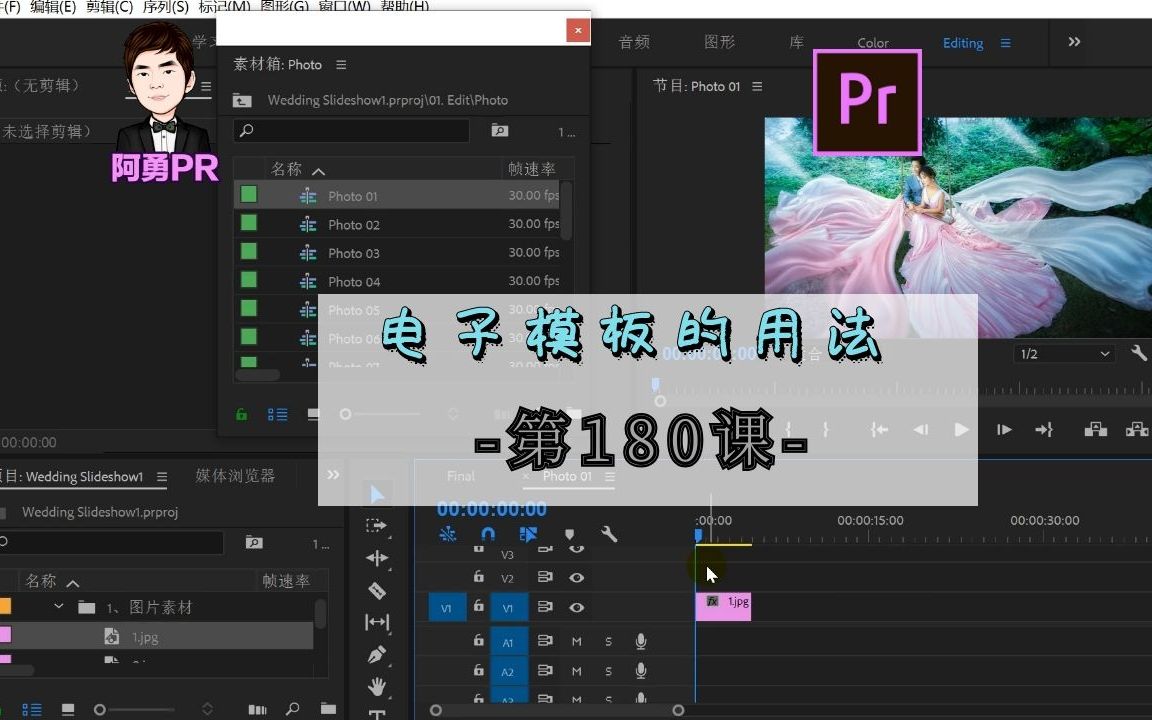Hide V2 track output via eye icon
This screenshot has width=1152, height=720.
click(x=576, y=577)
